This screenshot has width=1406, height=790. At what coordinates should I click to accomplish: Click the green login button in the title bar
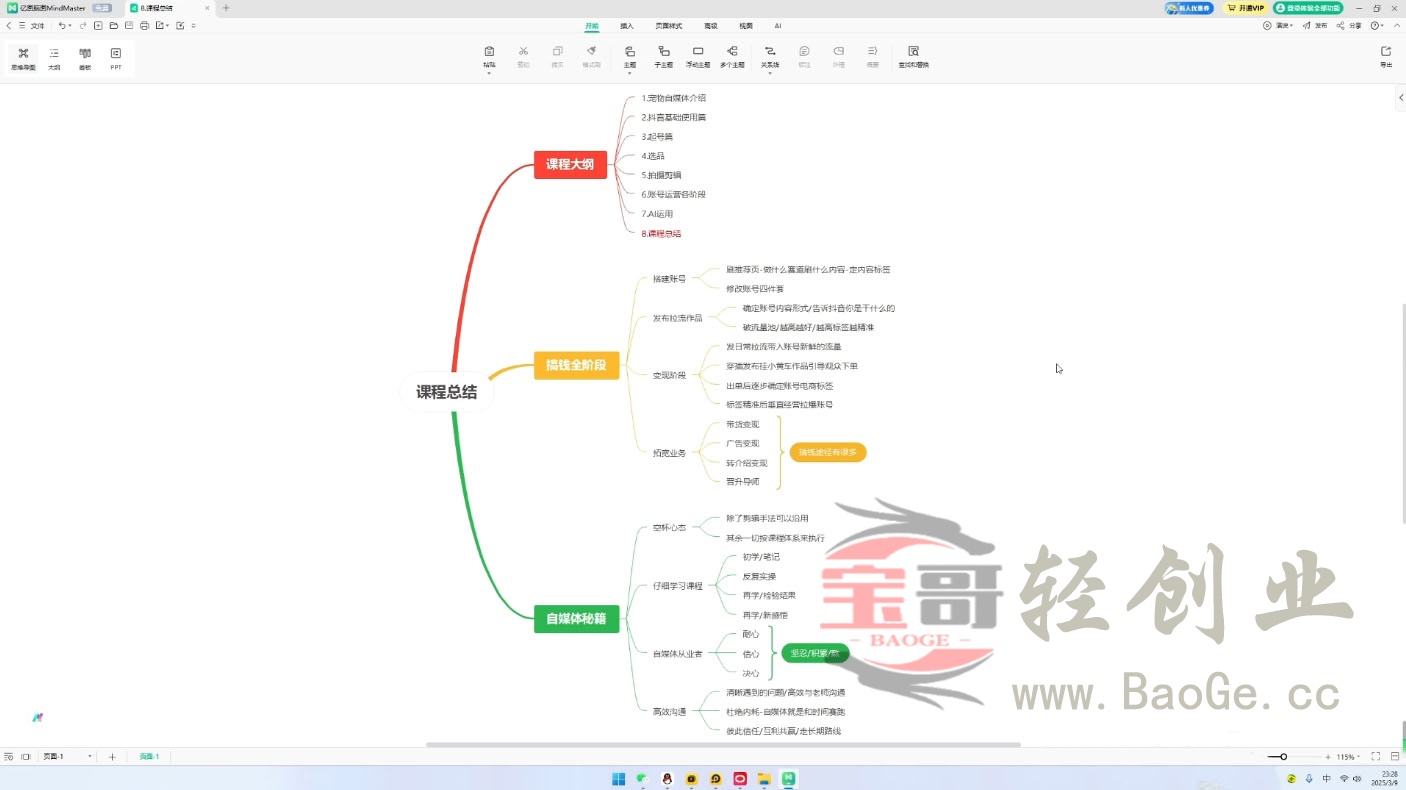coord(1308,8)
